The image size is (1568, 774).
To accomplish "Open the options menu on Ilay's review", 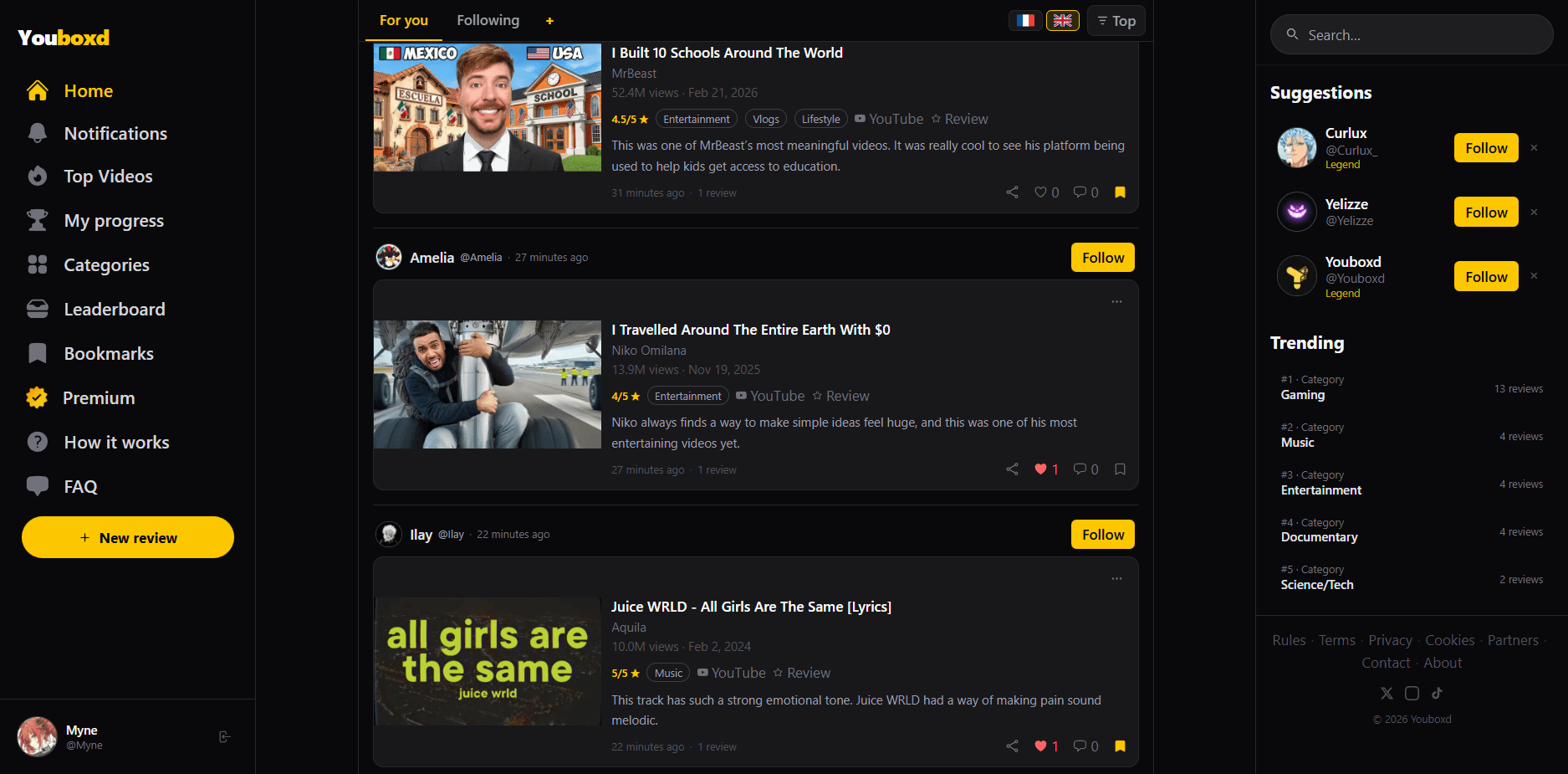I will click(1116, 578).
